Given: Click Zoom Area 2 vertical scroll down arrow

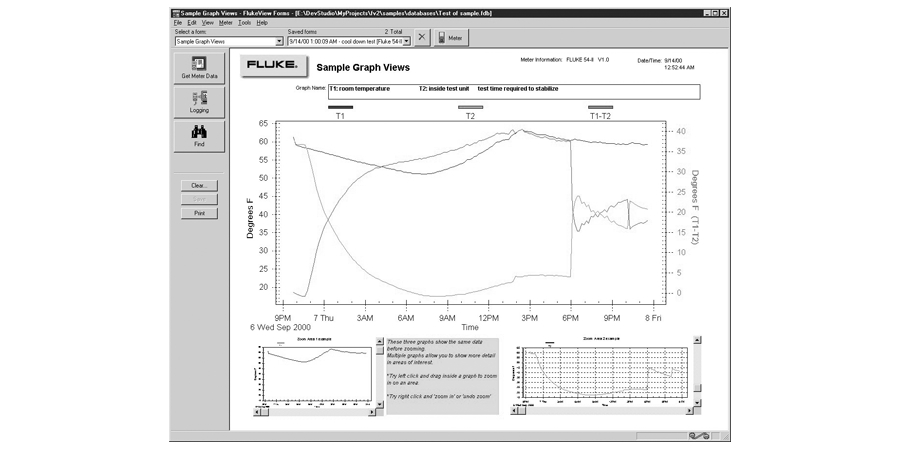Looking at the screenshot, I should (697, 403).
